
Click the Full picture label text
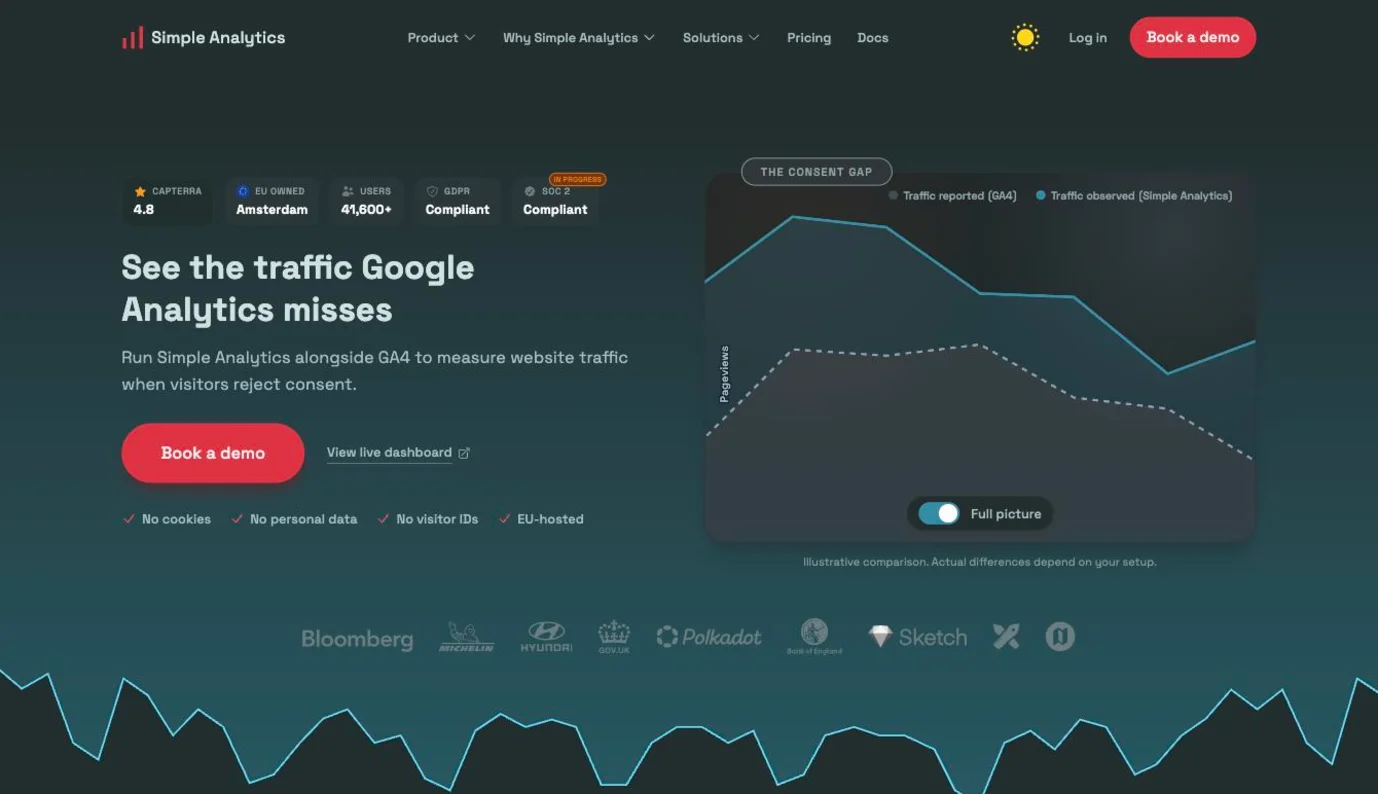[1006, 514]
